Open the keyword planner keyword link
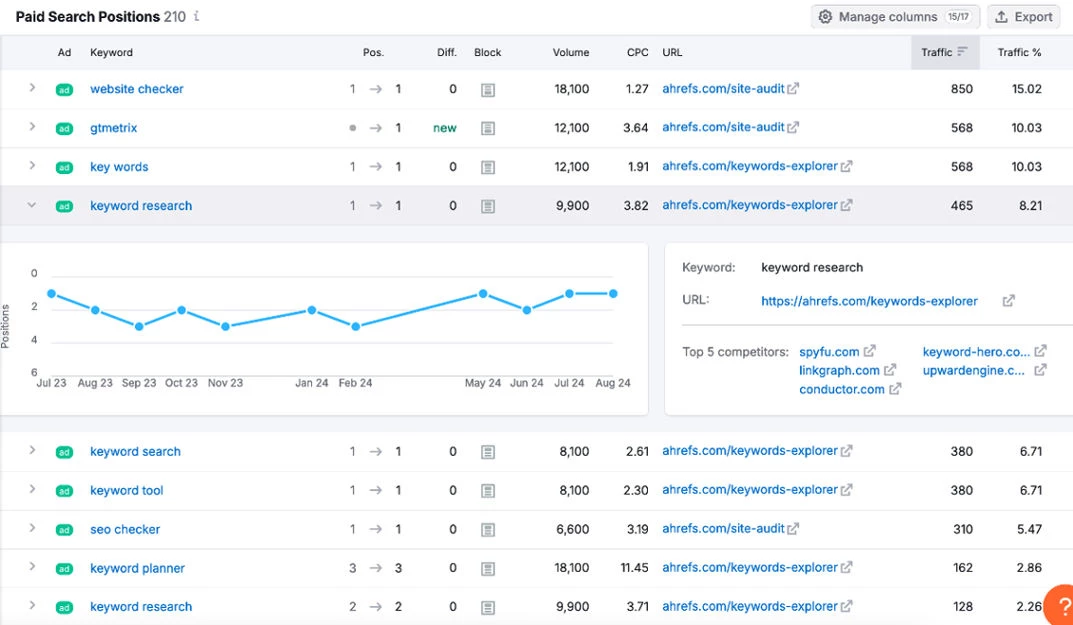1073x625 pixels. click(138, 568)
